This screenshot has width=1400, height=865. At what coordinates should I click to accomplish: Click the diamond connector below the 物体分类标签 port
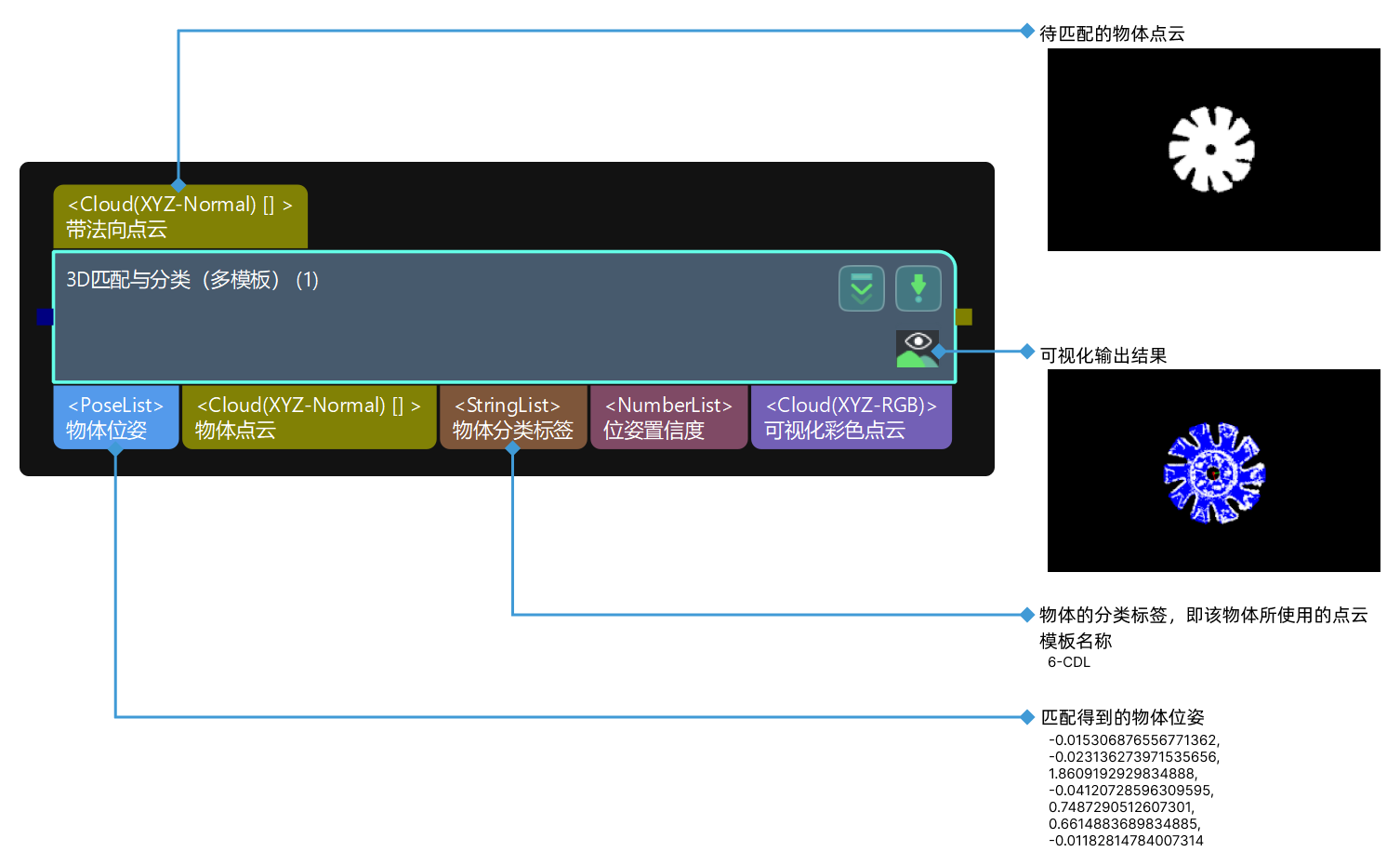pyautogui.click(x=513, y=449)
